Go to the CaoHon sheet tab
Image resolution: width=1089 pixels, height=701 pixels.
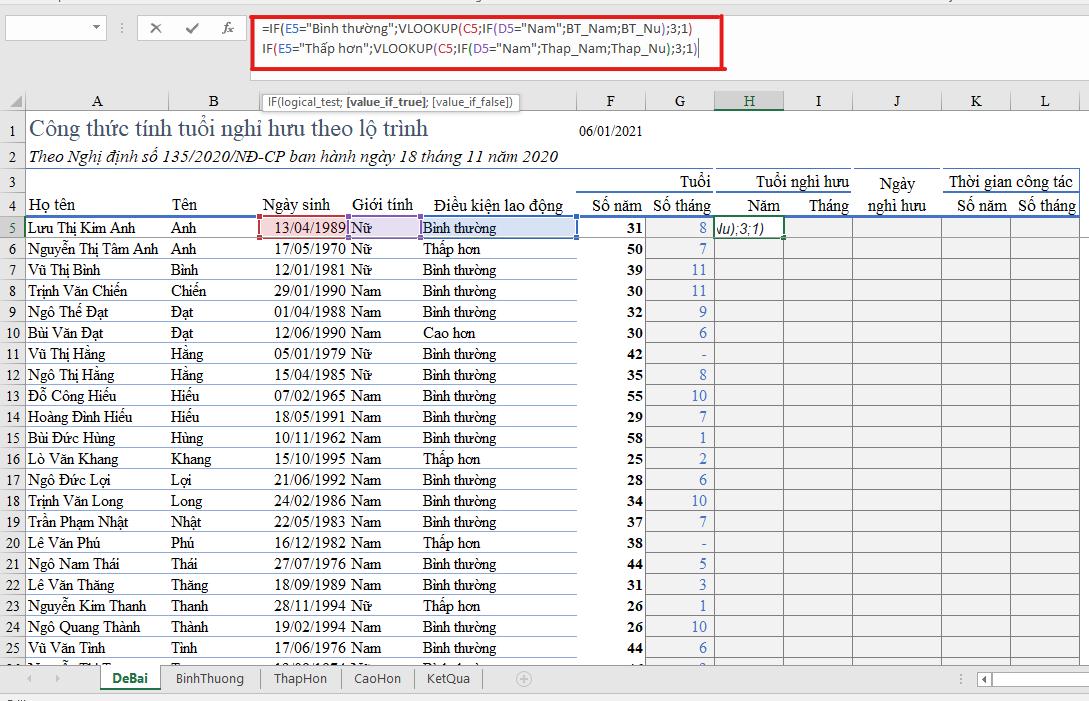point(377,679)
